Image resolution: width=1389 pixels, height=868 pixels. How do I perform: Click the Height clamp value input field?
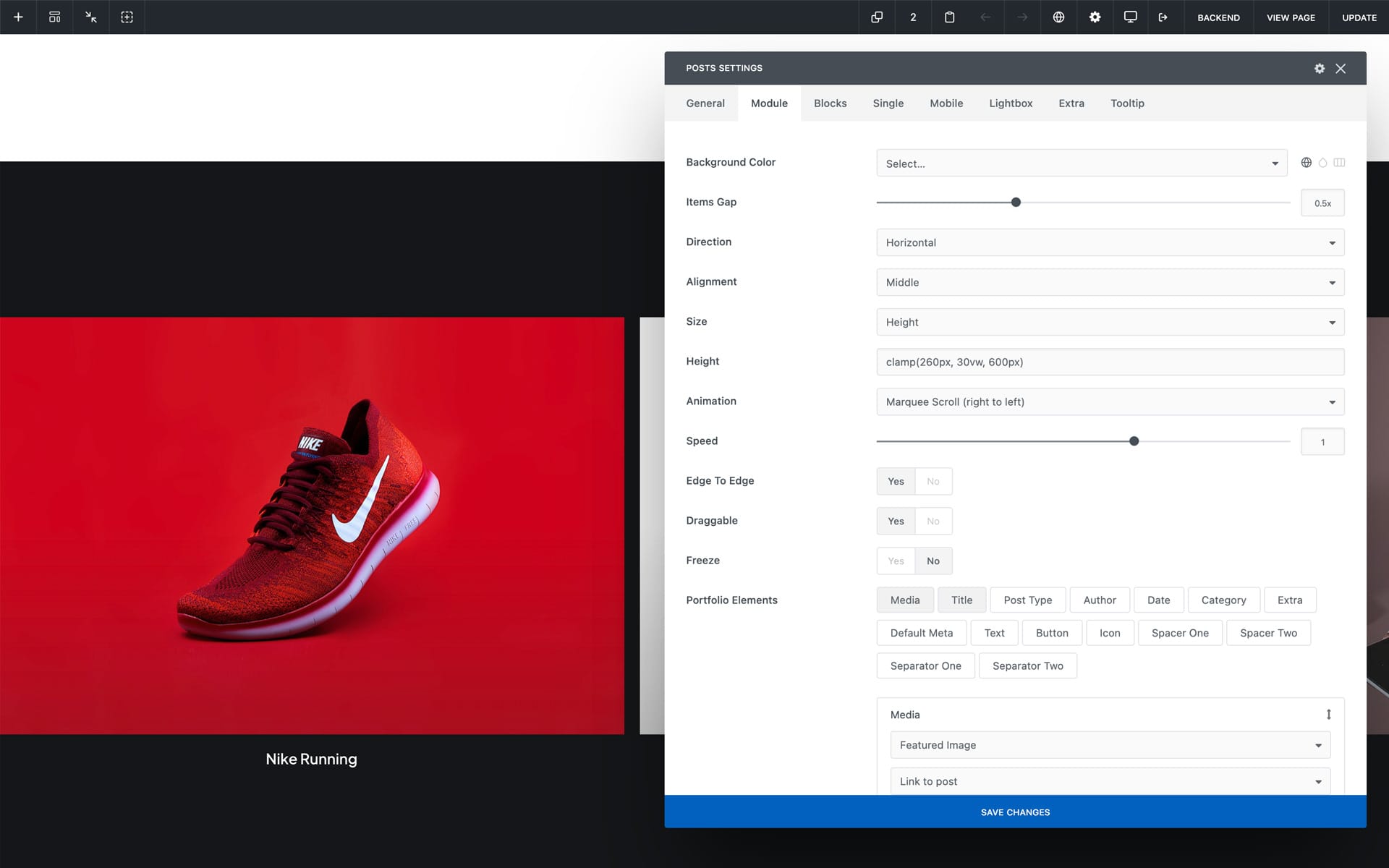[x=1110, y=362]
